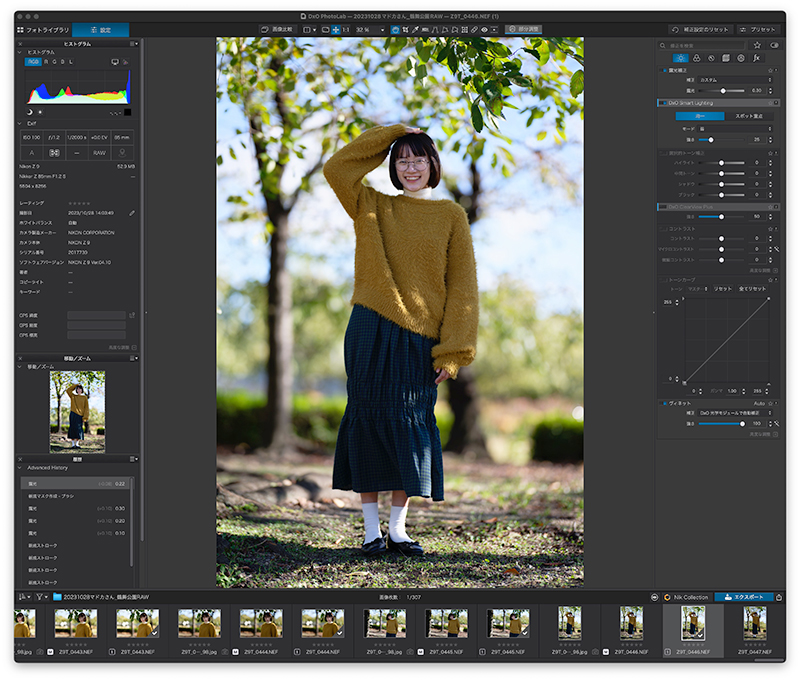Select the white balance eyedropper tool
800x680 pixels.
pyautogui.click(x=415, y=30)
